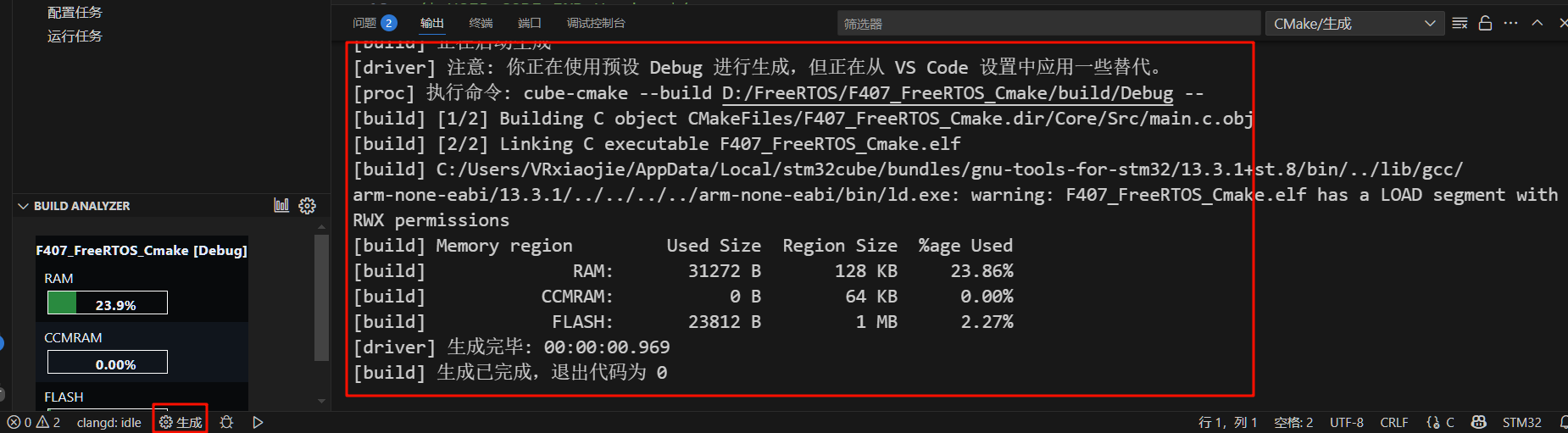Open Build Analyzer settings gear
1568x433 pixels.
pos(307,205)
